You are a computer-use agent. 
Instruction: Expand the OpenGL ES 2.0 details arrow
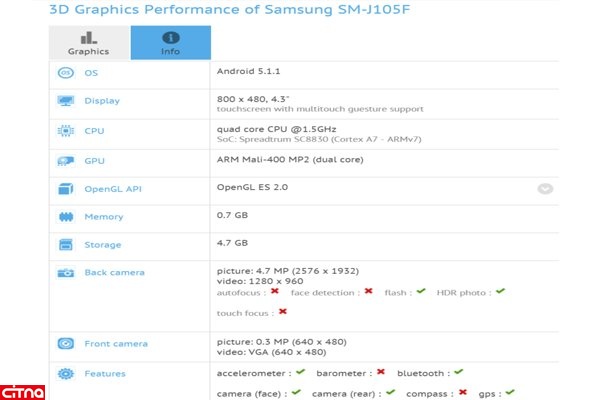coord(545,188)
